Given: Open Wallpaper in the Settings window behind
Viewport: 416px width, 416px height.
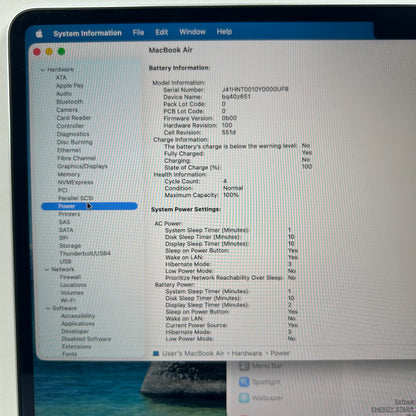Looking at the screenshot, I should [x=261, y=398].
